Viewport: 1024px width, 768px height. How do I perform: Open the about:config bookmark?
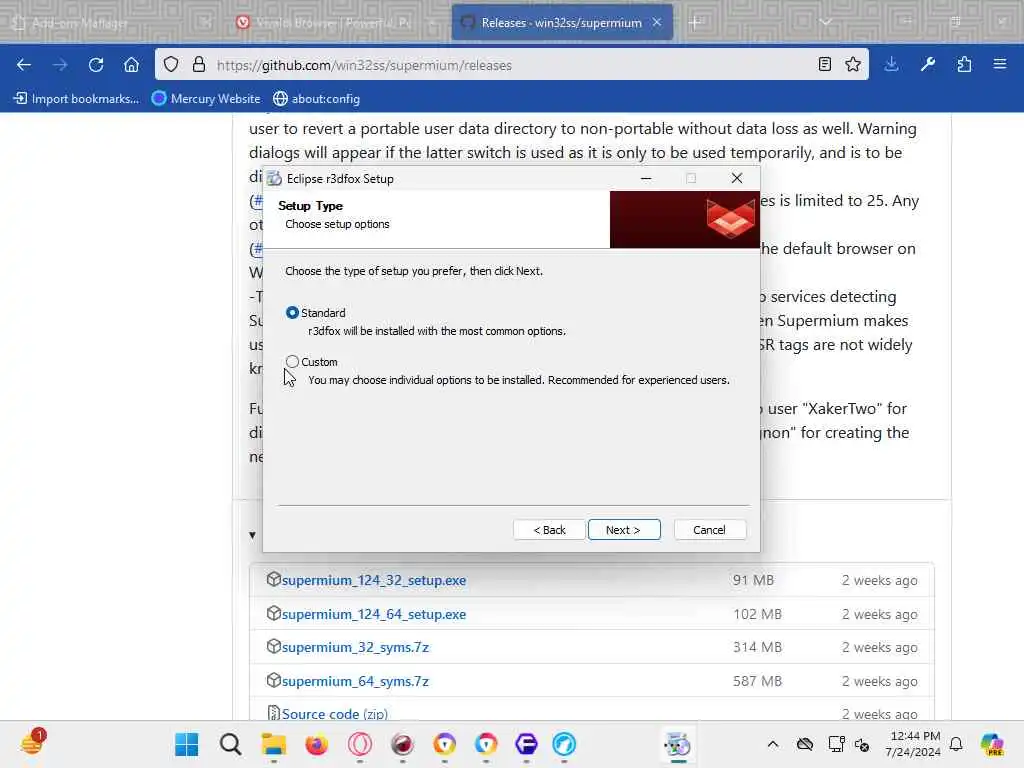coord(317,99)
